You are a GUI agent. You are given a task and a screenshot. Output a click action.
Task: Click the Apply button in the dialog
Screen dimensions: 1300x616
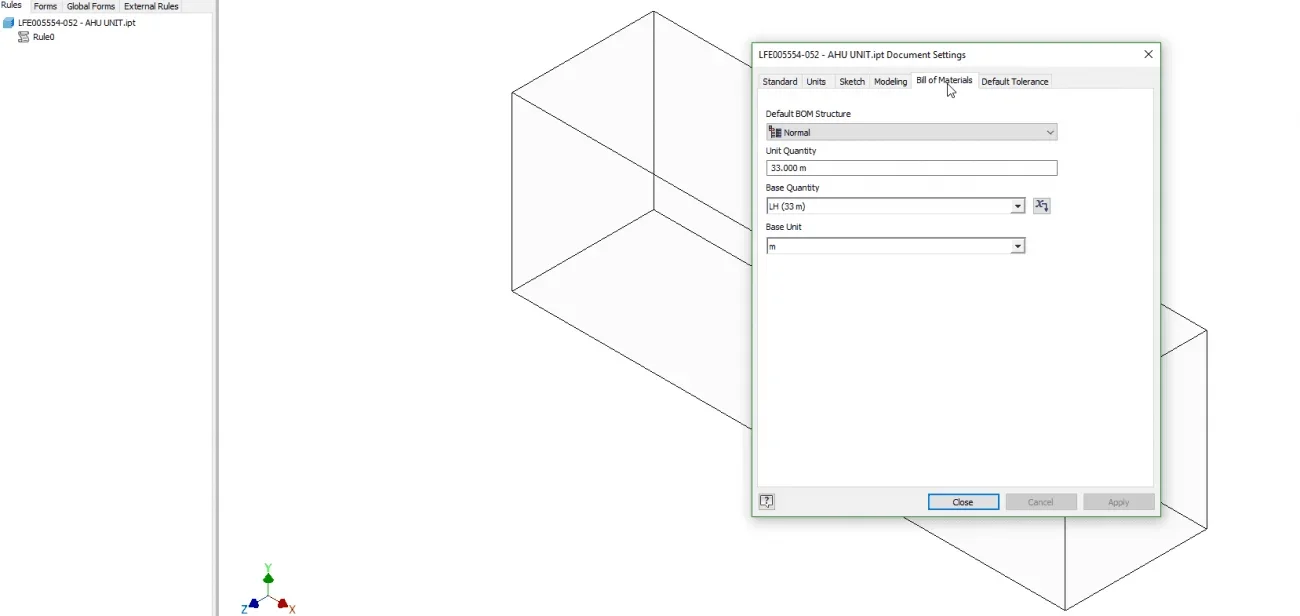(1119, 502)
